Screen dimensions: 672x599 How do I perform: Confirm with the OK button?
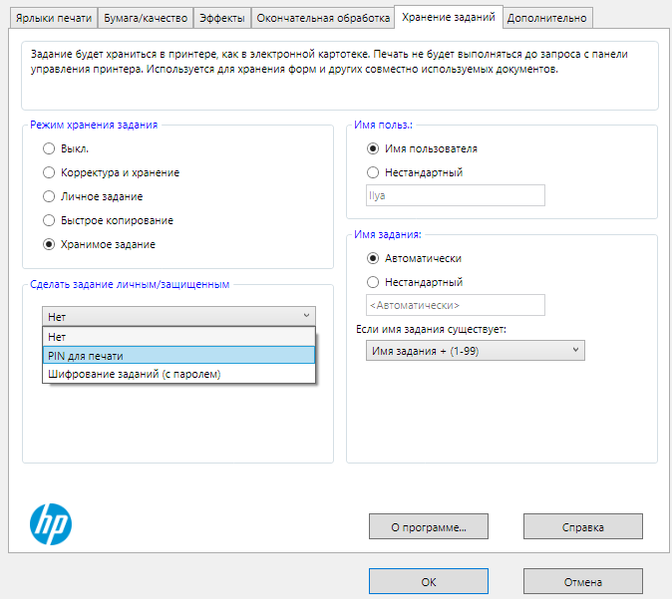(428, 581)
